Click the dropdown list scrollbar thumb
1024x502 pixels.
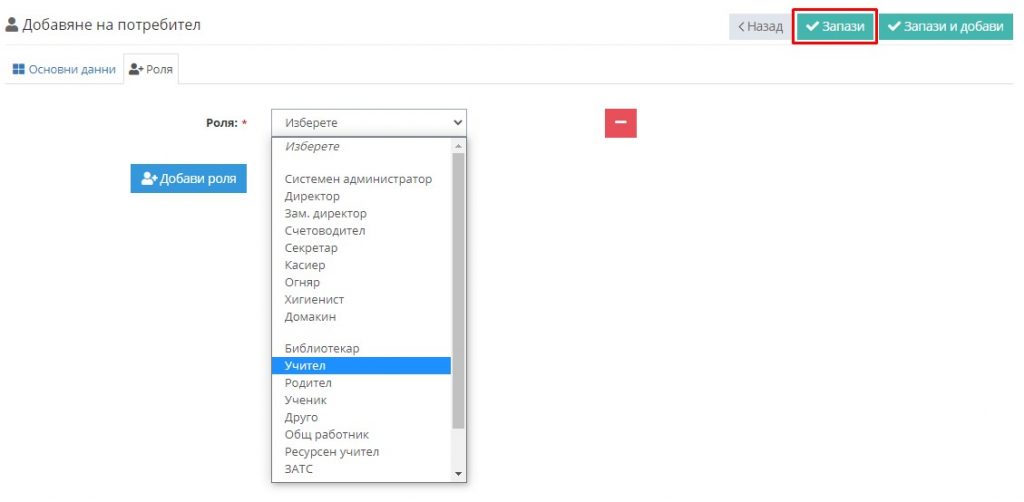coord(459,290)
